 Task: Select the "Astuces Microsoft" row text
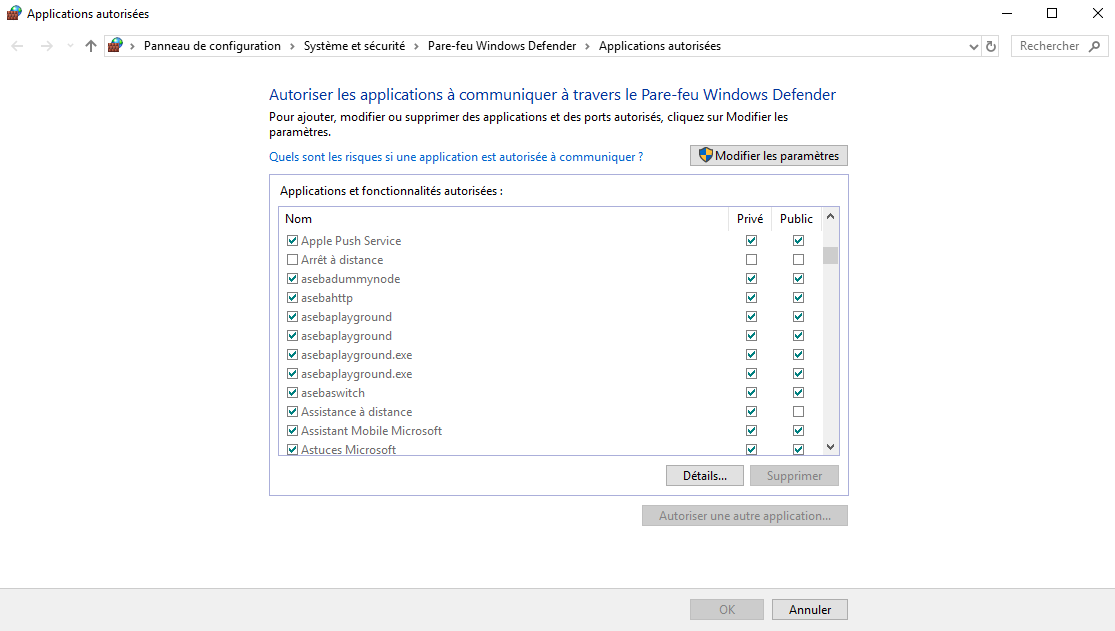pos(348,450)
